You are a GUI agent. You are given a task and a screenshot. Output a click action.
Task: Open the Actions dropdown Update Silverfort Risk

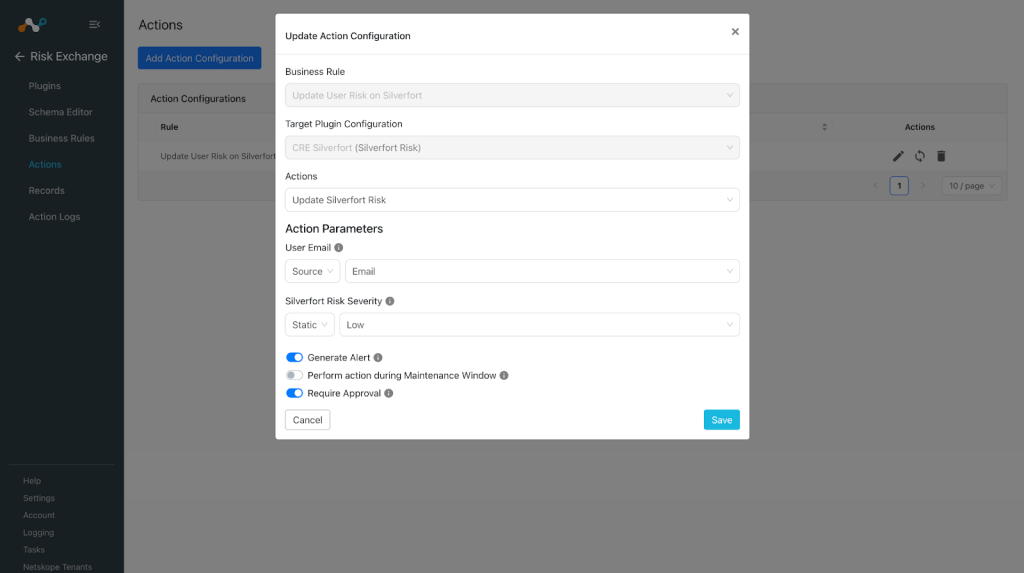click(x=512, y=200)
